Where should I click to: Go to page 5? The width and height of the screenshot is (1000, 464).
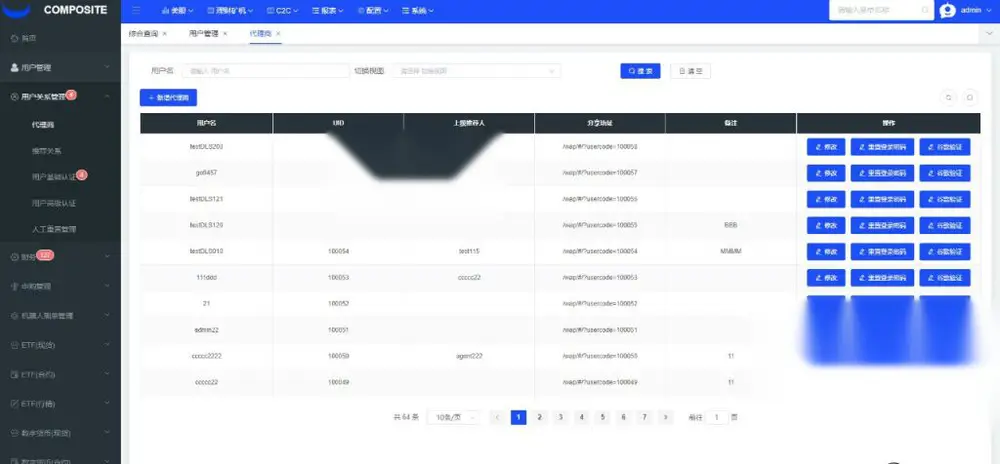602,417
